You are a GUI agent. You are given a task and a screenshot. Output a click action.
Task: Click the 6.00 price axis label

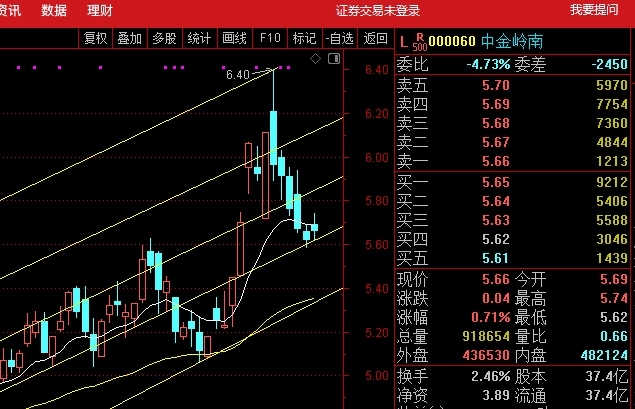tap(377, 158)
